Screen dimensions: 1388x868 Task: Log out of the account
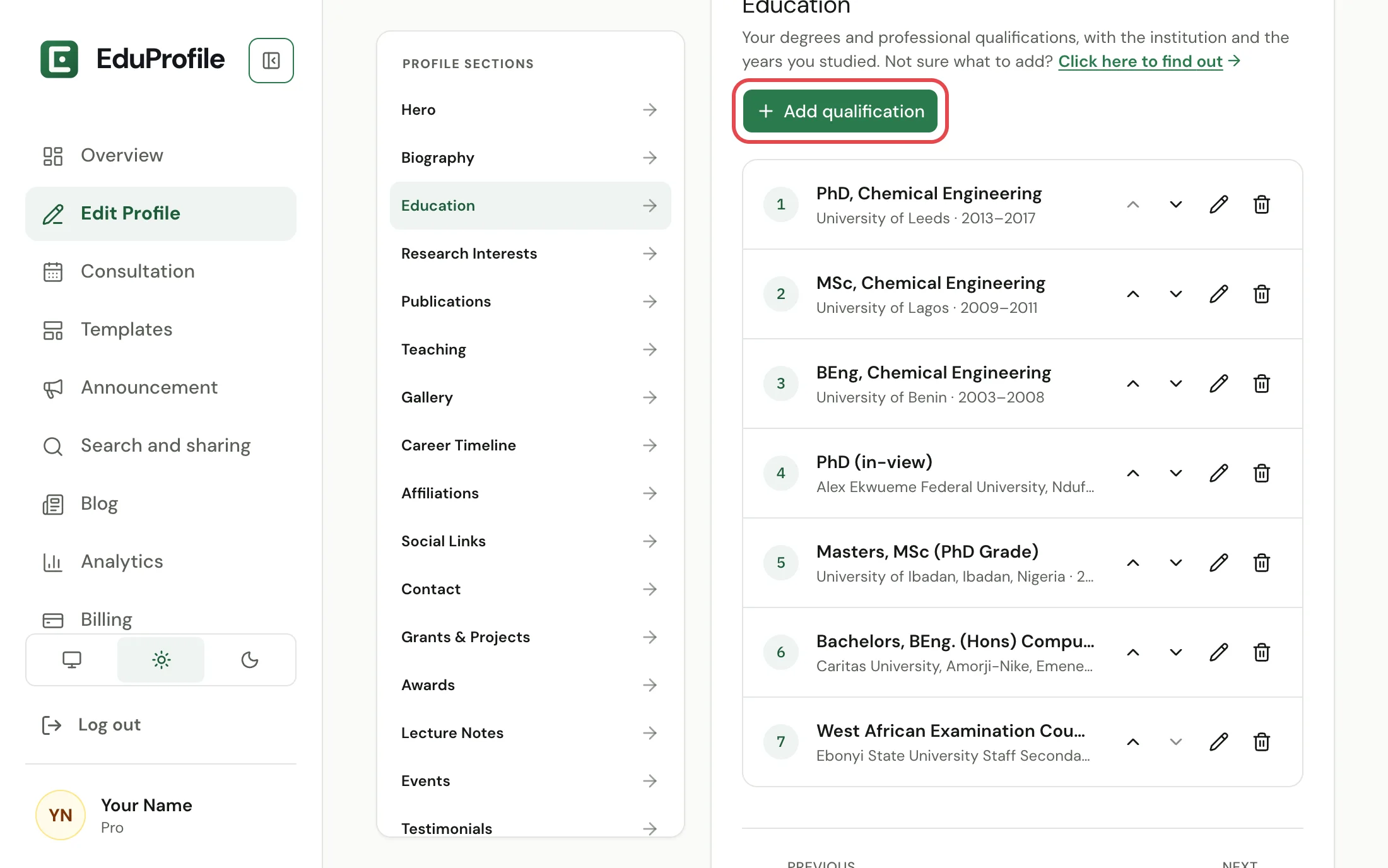tap(91, 725)
